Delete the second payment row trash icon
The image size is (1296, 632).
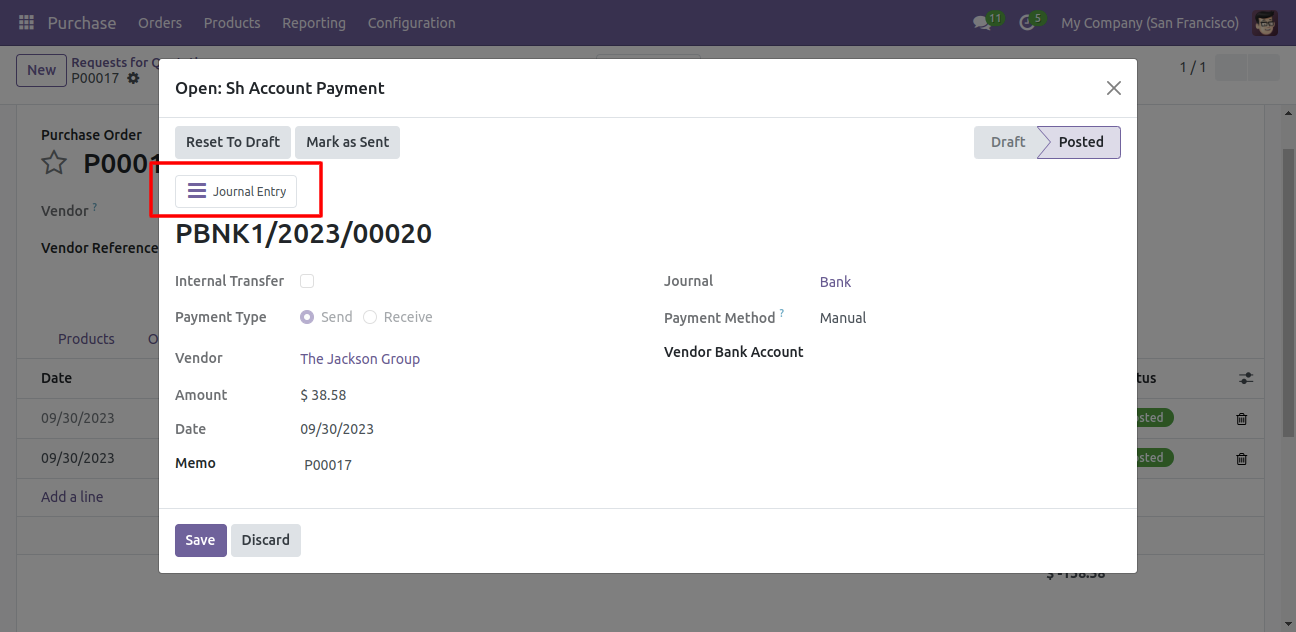coord(1241,459)
